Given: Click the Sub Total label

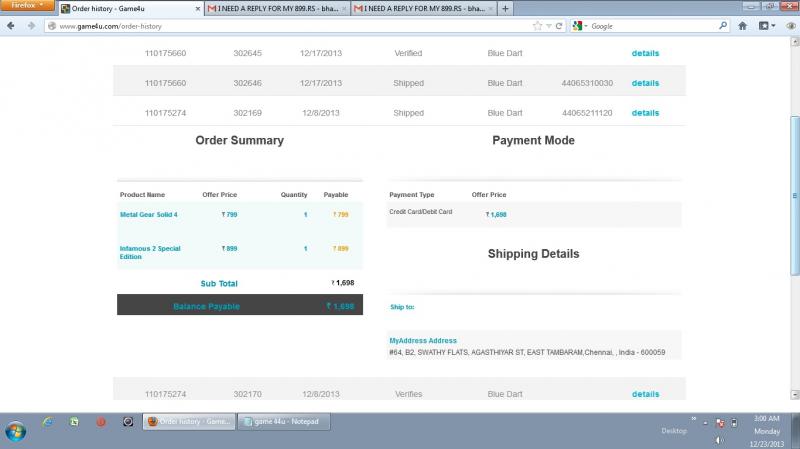Looking at the screenshot, I should point(219,283).
